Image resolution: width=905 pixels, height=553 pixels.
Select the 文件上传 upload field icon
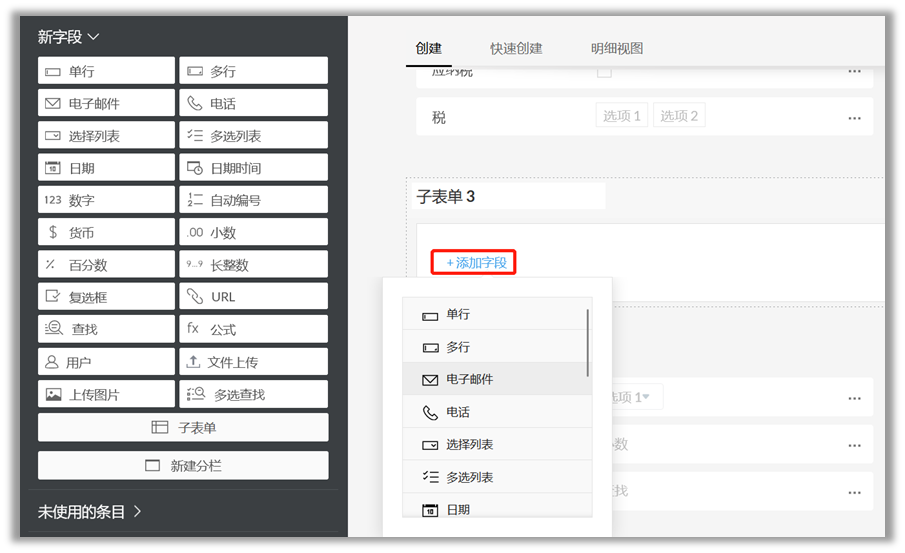[x=194, y=362]
